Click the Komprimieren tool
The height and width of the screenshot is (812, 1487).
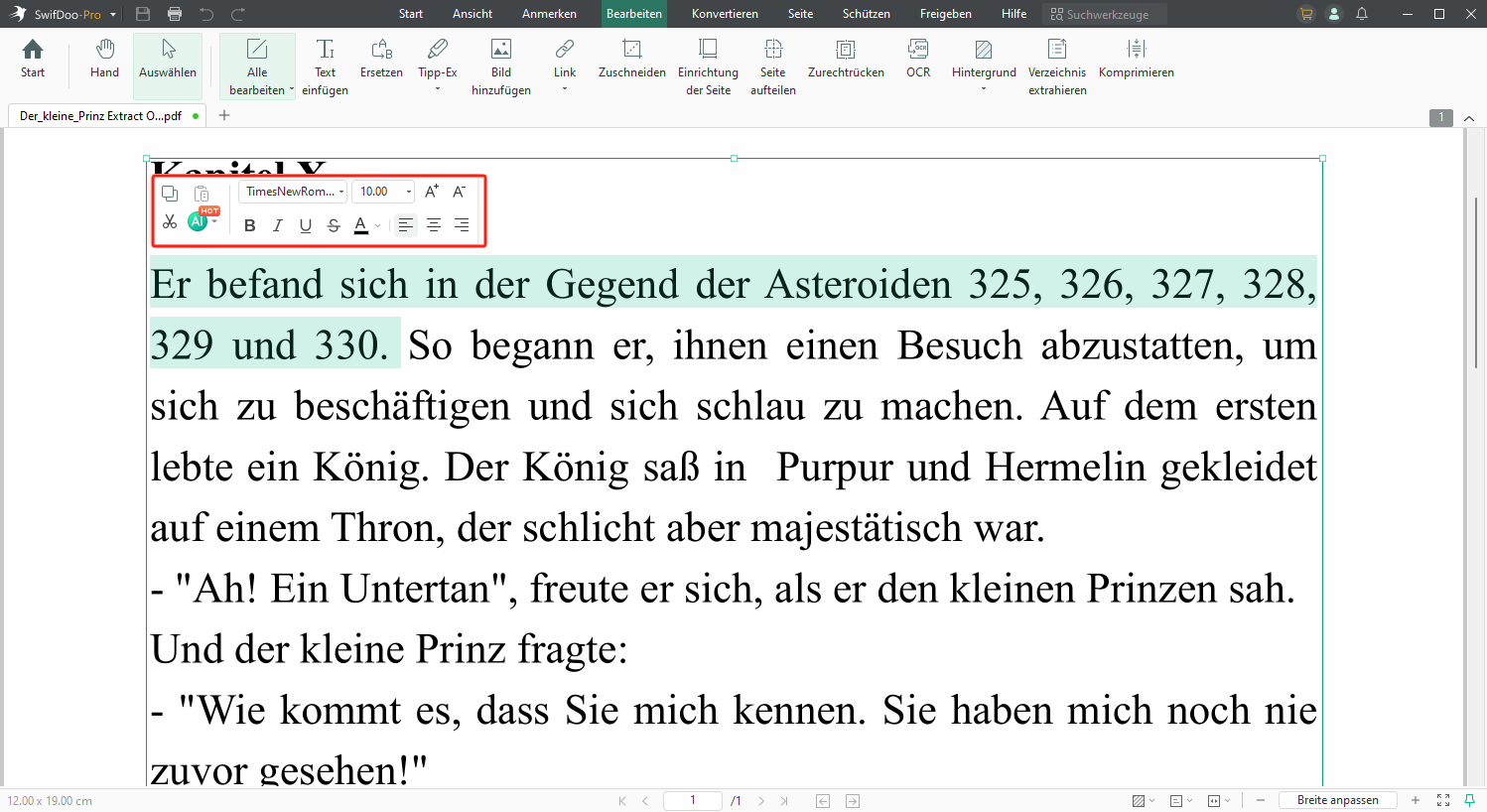(x=1137, y=59)
